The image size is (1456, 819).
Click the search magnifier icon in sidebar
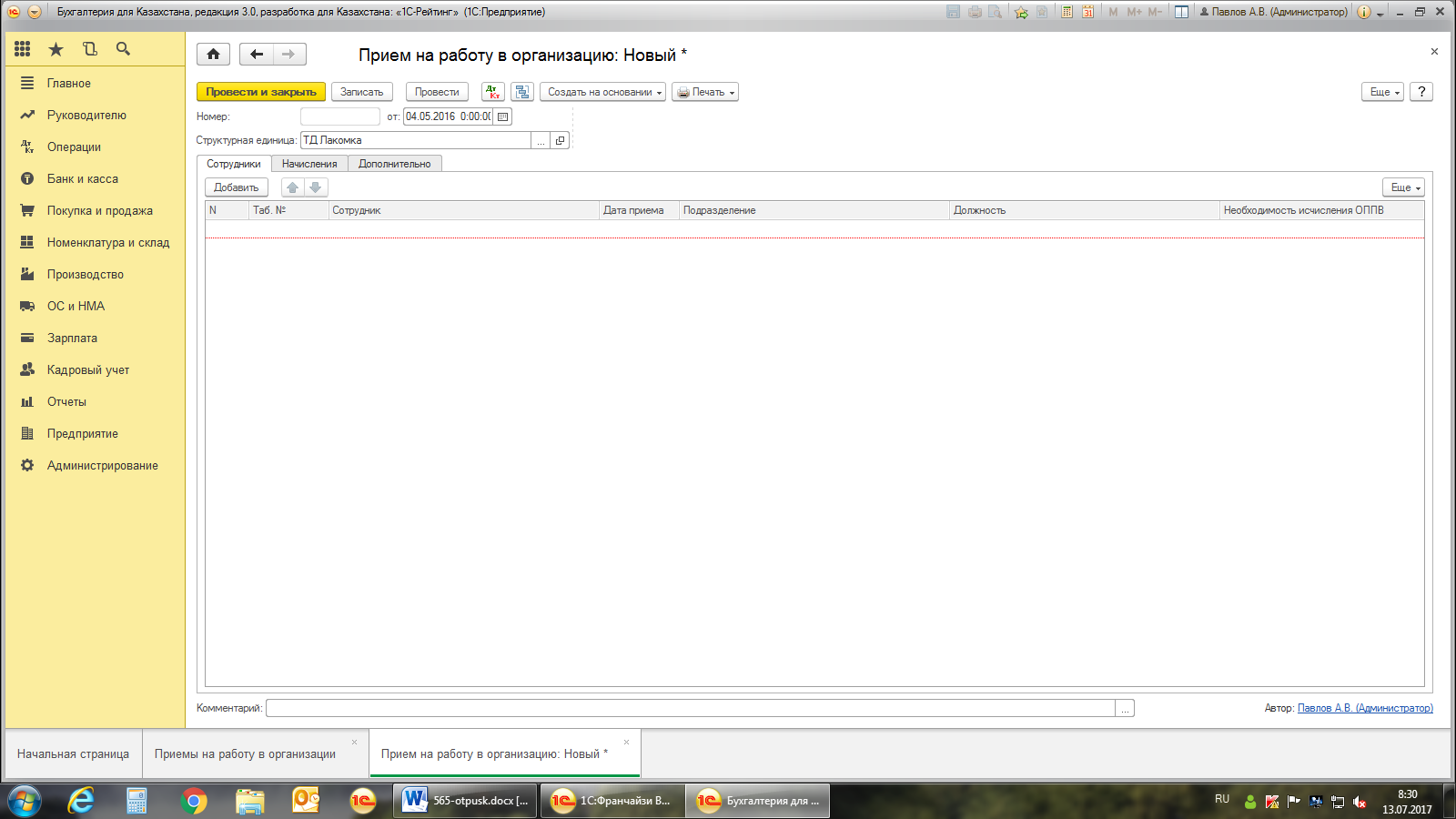pyautogui.click(x=123, y=49)
